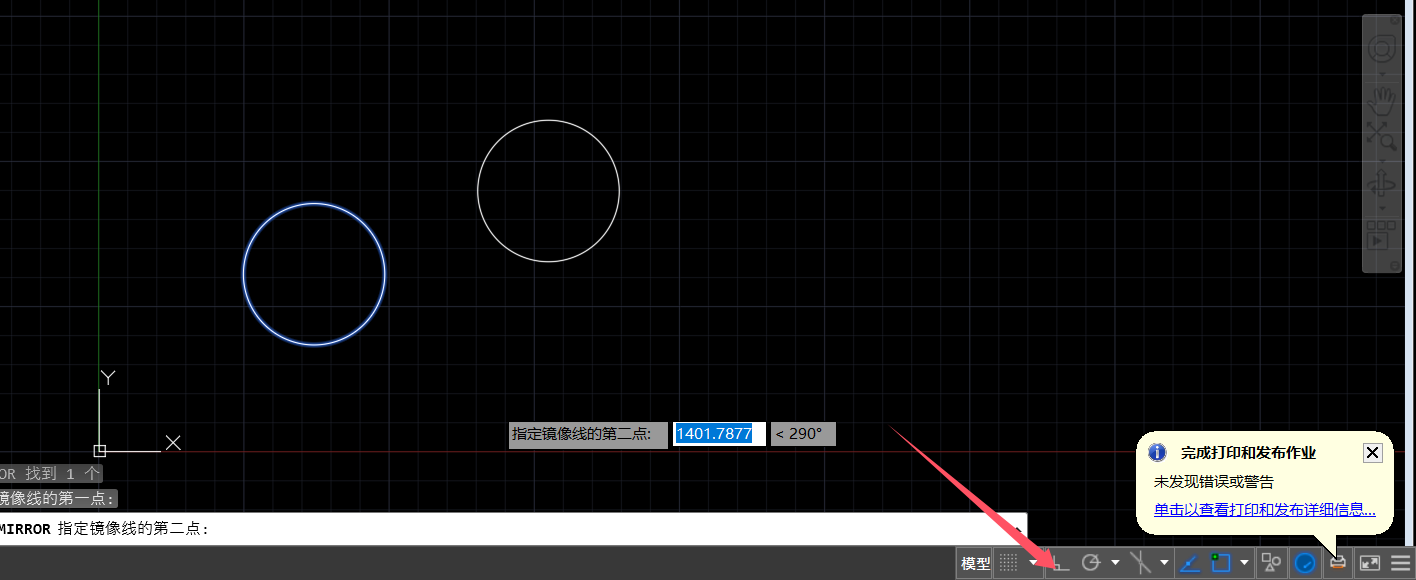Click the mirror line distance input 1401.7877

[719, 434]
